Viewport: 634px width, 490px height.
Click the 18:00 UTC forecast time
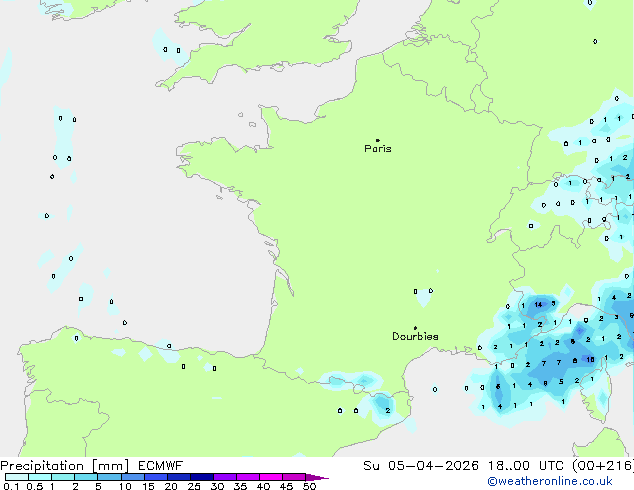[526, 466]
